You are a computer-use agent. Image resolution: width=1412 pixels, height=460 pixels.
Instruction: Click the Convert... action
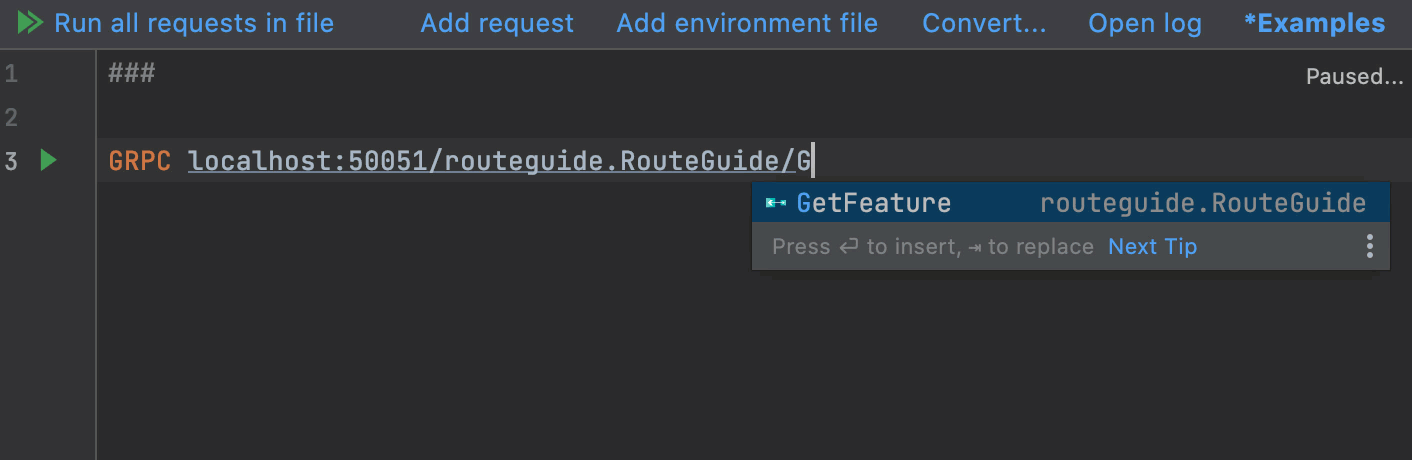984,23
